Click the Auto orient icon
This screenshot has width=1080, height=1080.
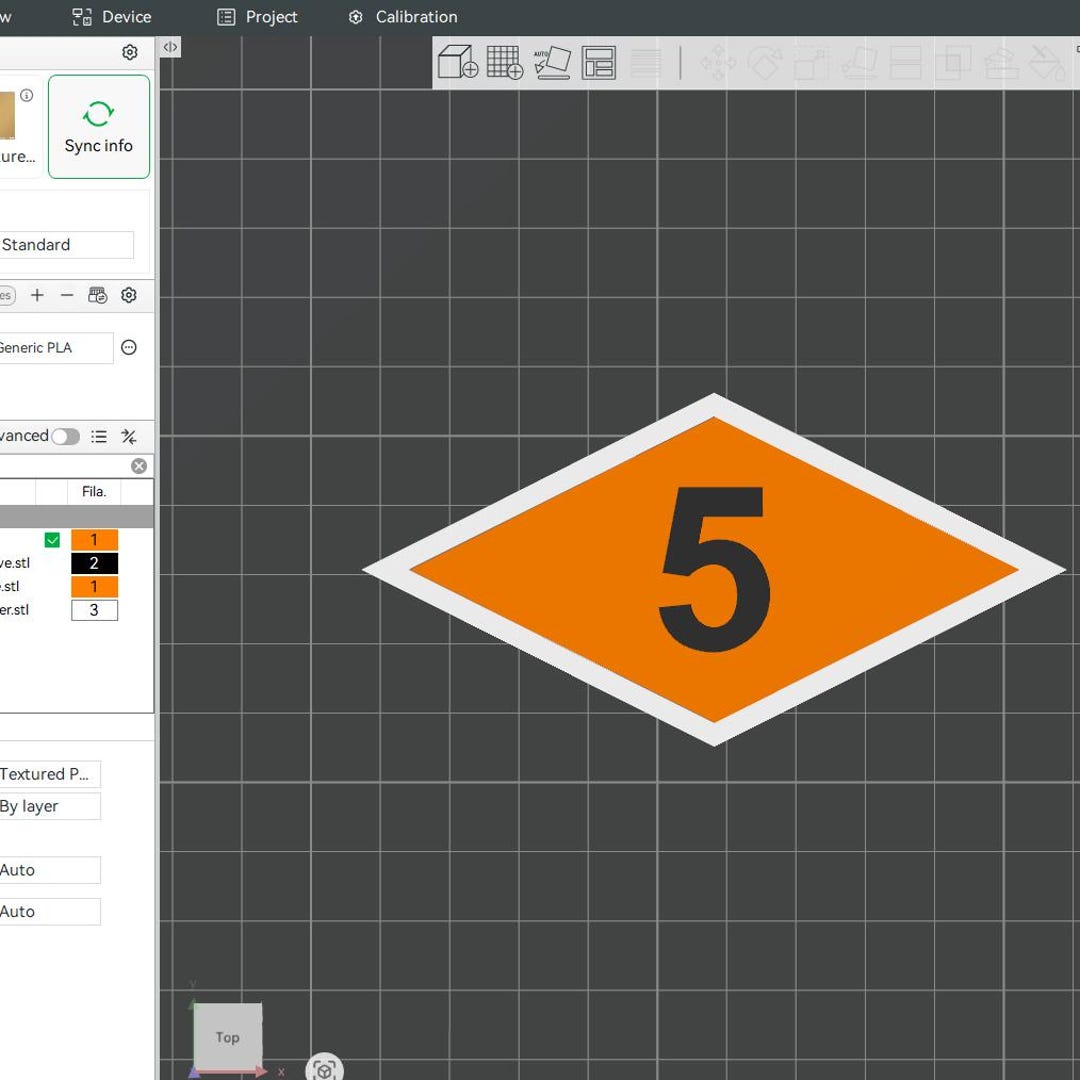pos(552,63)
